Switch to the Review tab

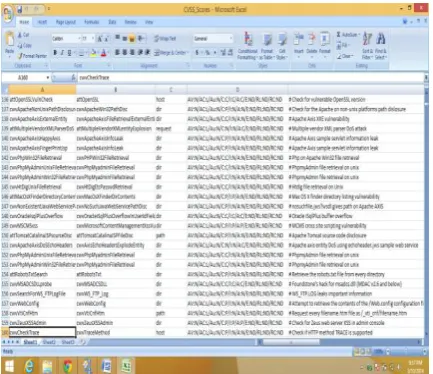[x=130, y=22]
